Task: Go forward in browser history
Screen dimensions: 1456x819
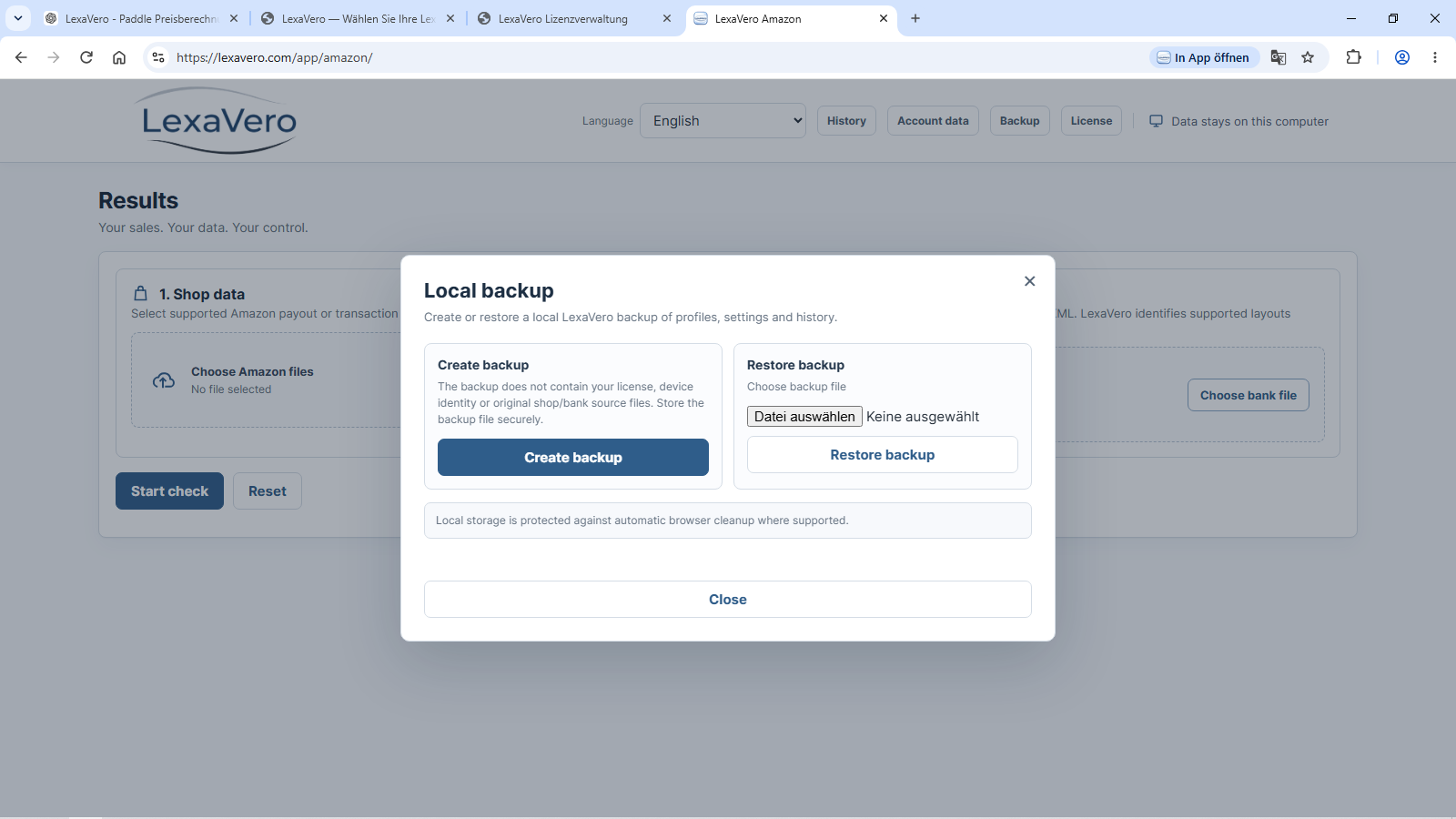Action: click(54, 57)
